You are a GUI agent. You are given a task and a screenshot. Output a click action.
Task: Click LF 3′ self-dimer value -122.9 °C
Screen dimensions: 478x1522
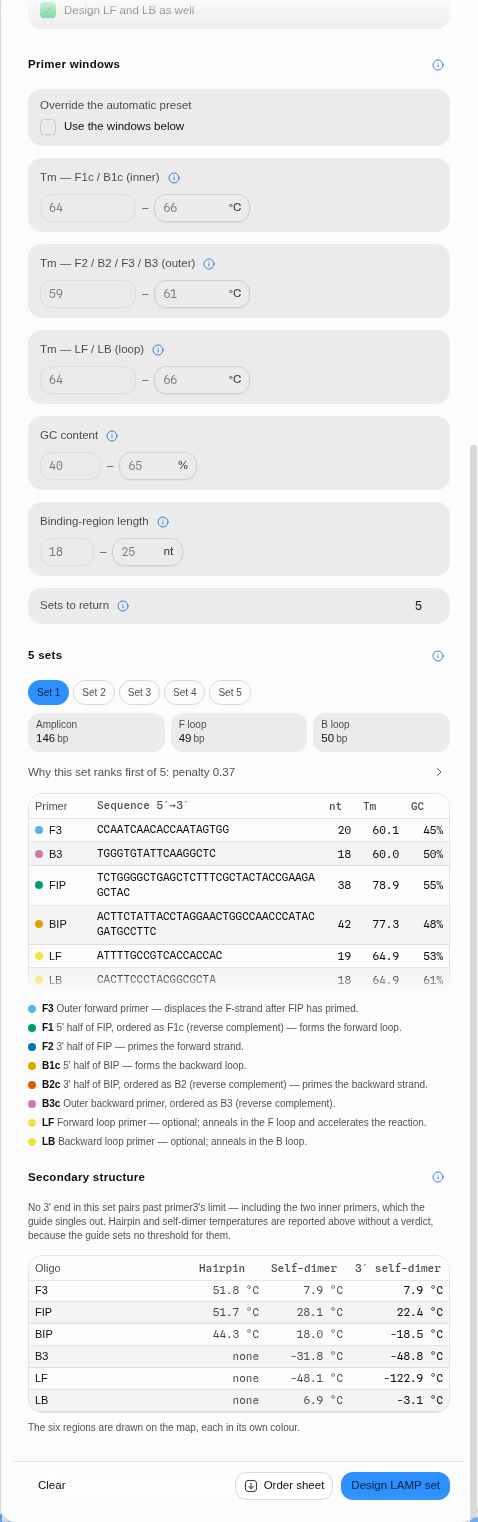tap(413, 1378)
